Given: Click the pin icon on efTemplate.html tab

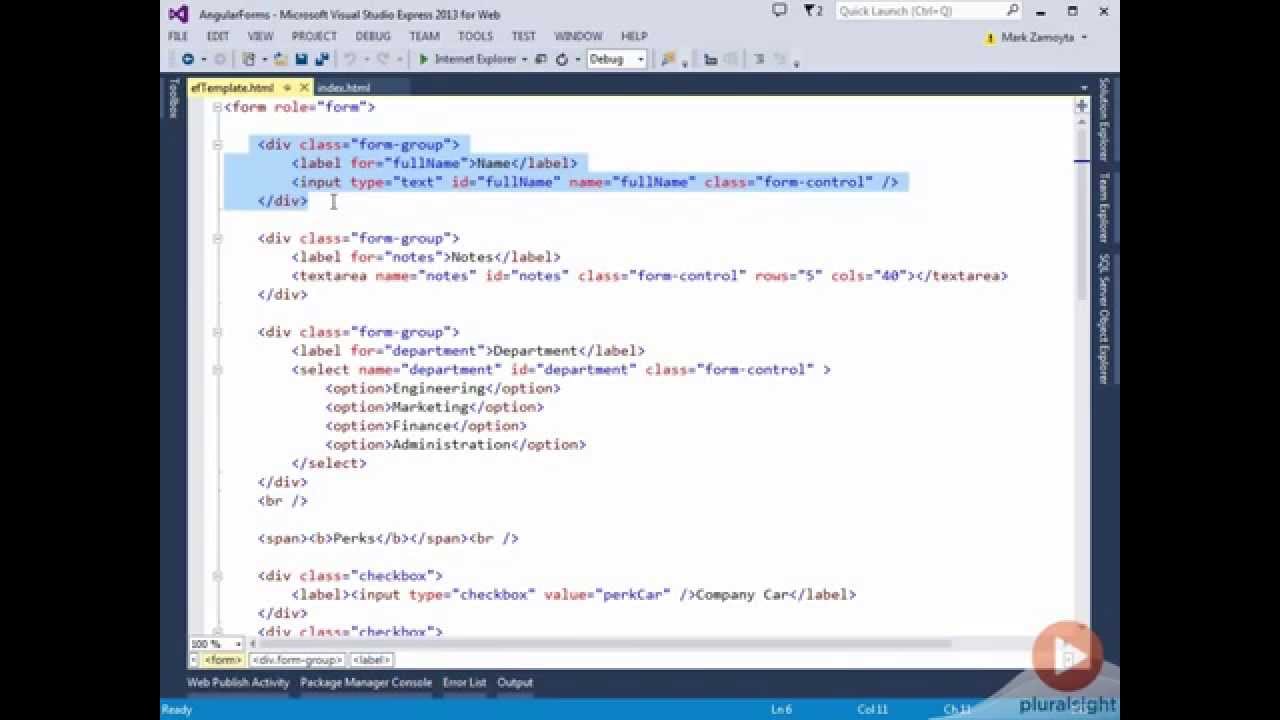Looking at the screenshot, I should (x=286, y=88).
